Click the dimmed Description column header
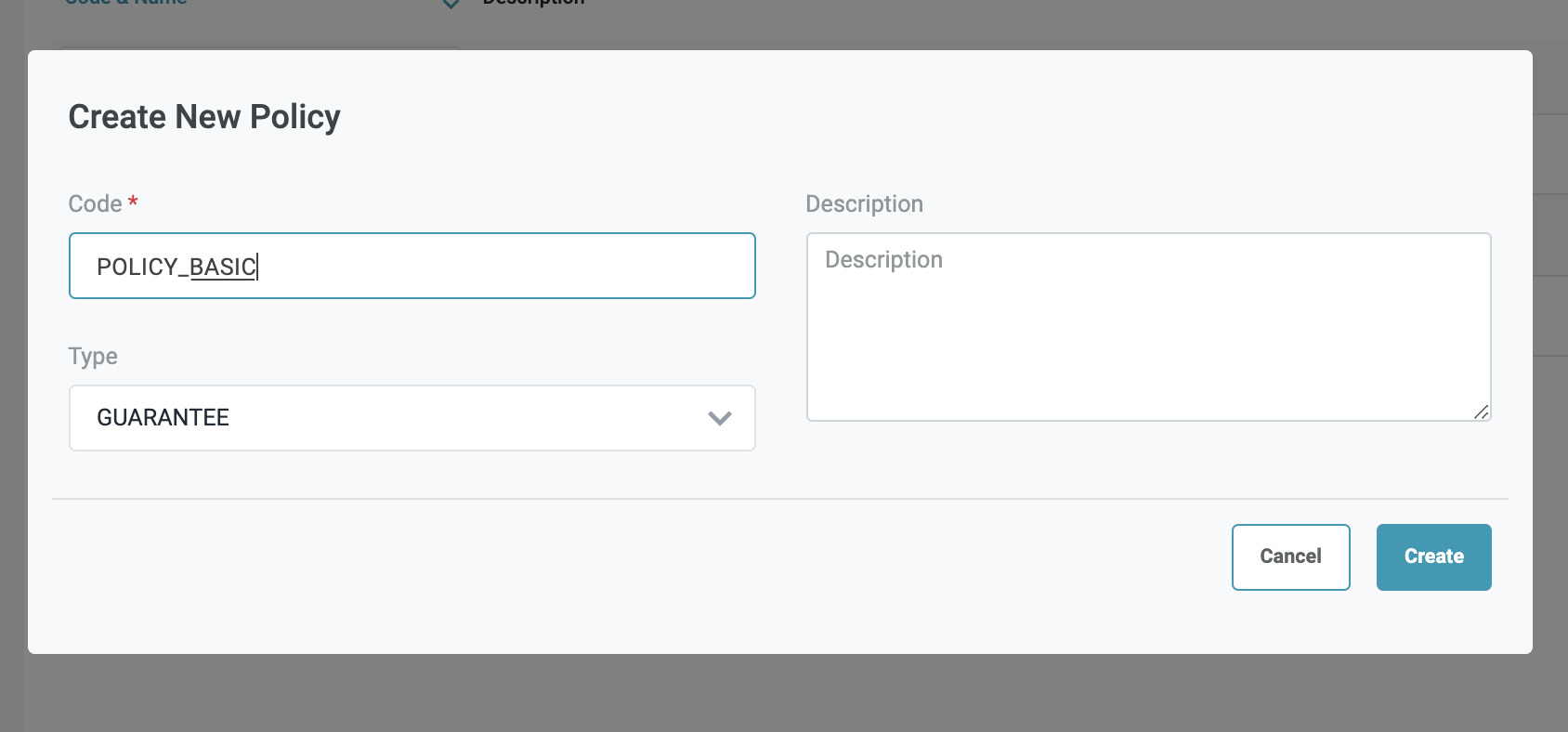Image resolution: width=1568 pixels, height=732 pixels. [x=533, y=3]
